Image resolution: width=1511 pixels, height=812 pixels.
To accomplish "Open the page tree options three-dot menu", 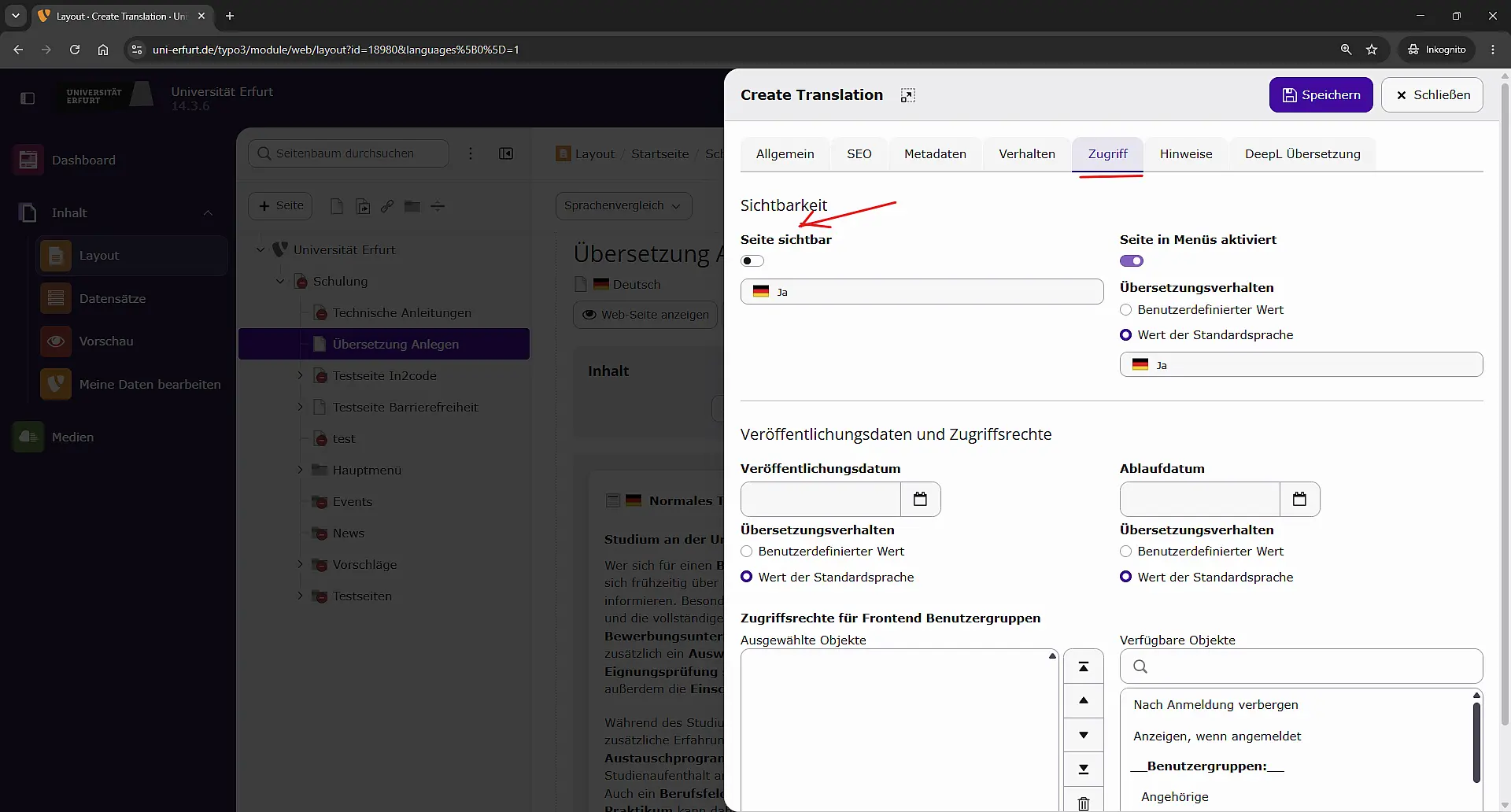I will pyautogui.click(x=471, y=153).
